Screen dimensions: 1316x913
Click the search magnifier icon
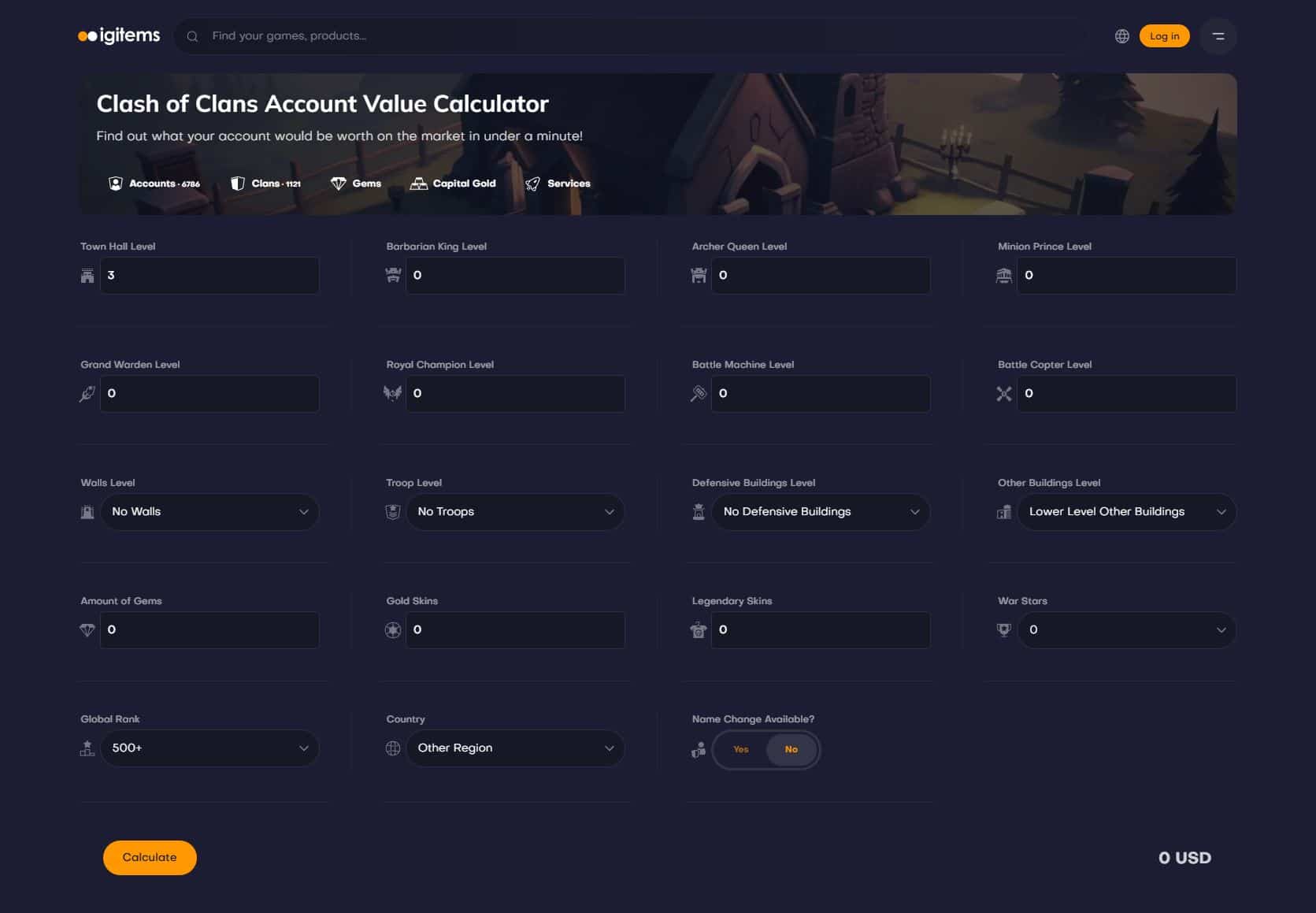(x=192, y=36)
